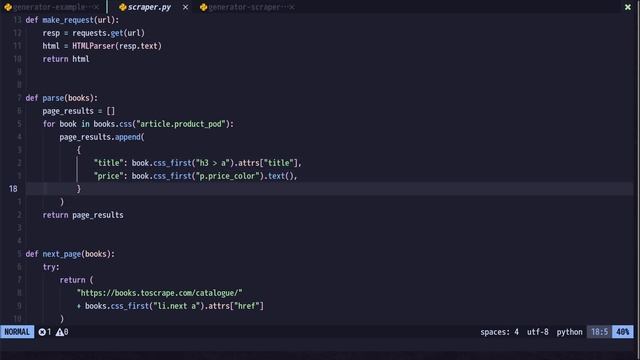Place cursor on 'def make_request(url):' line
This screenshot has width=640, height=360.
[72, 20]
